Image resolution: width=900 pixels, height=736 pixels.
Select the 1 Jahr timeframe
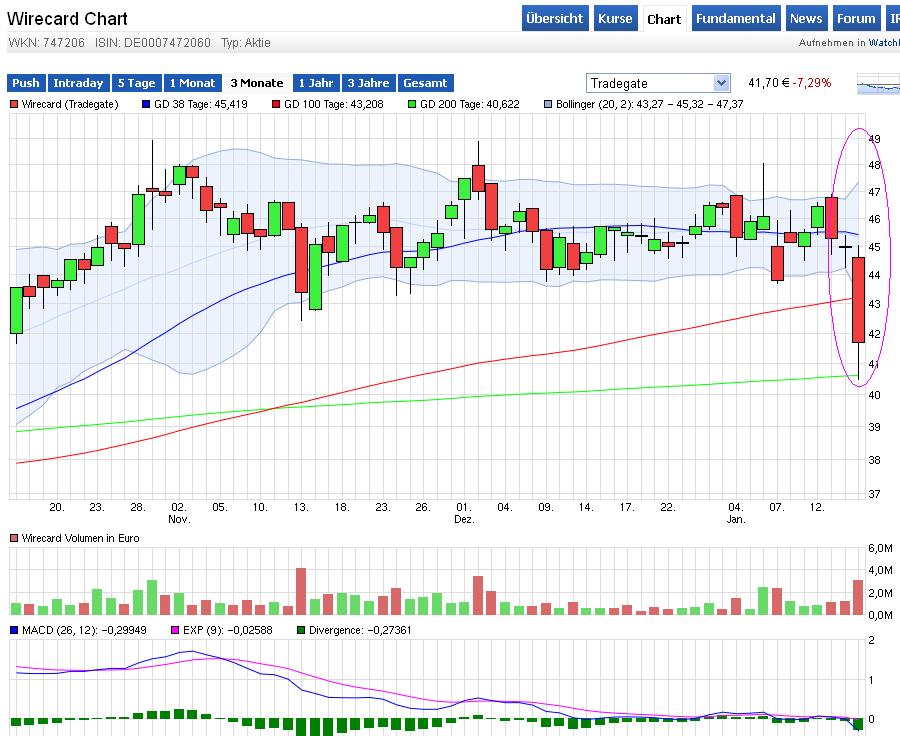click(316, 83)
